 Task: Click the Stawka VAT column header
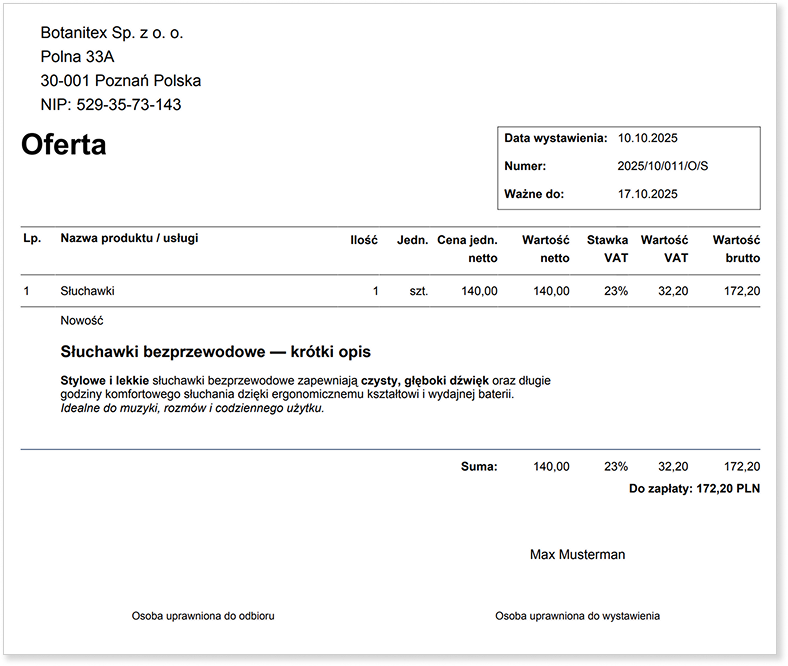[x=608, y=249]
